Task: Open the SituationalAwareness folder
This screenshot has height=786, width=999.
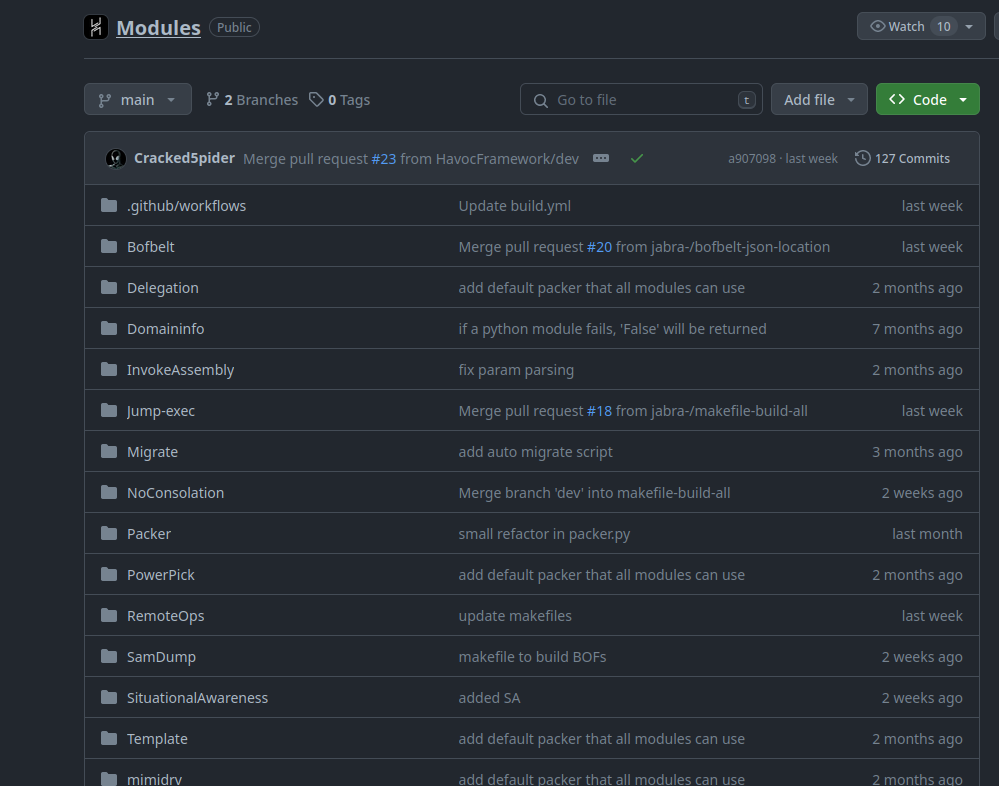Action: coord(197,698)
